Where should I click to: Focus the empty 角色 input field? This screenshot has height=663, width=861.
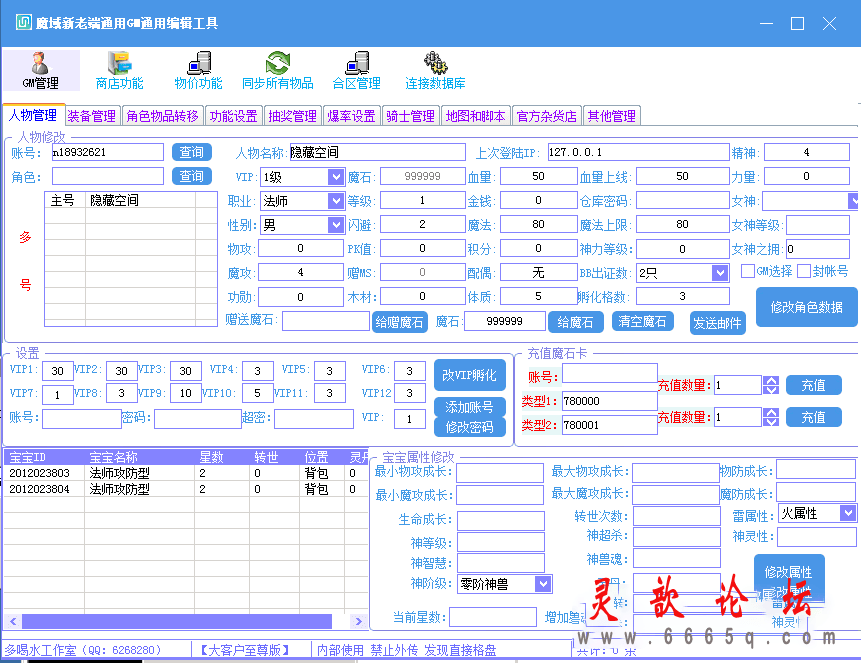tap(108, 176)
